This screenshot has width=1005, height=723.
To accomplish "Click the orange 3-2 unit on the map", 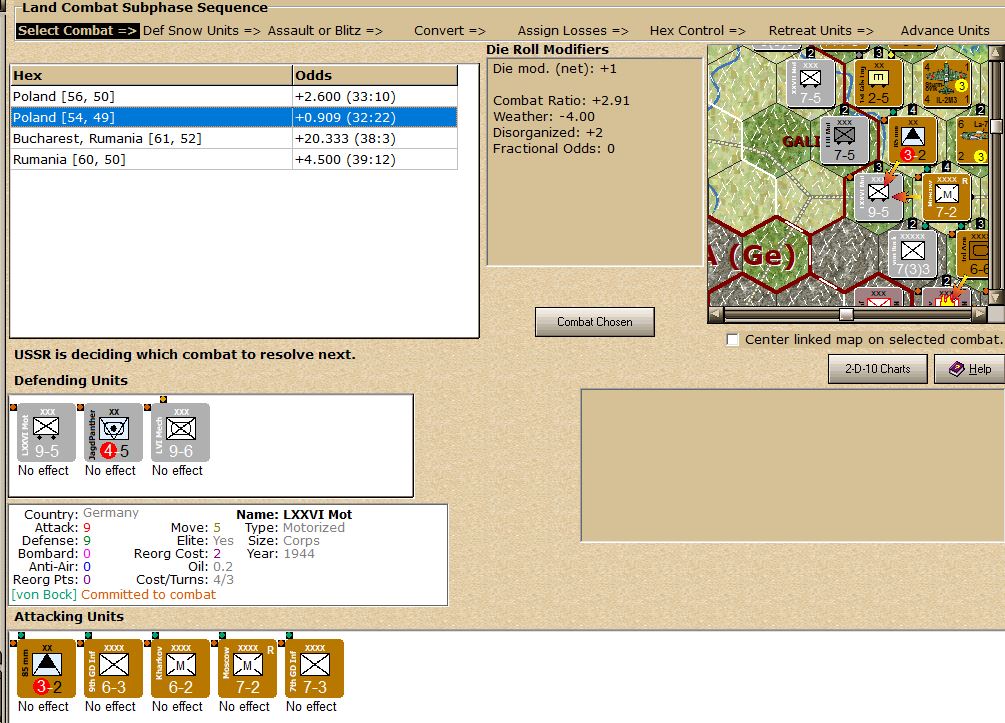I will [913, 140].
